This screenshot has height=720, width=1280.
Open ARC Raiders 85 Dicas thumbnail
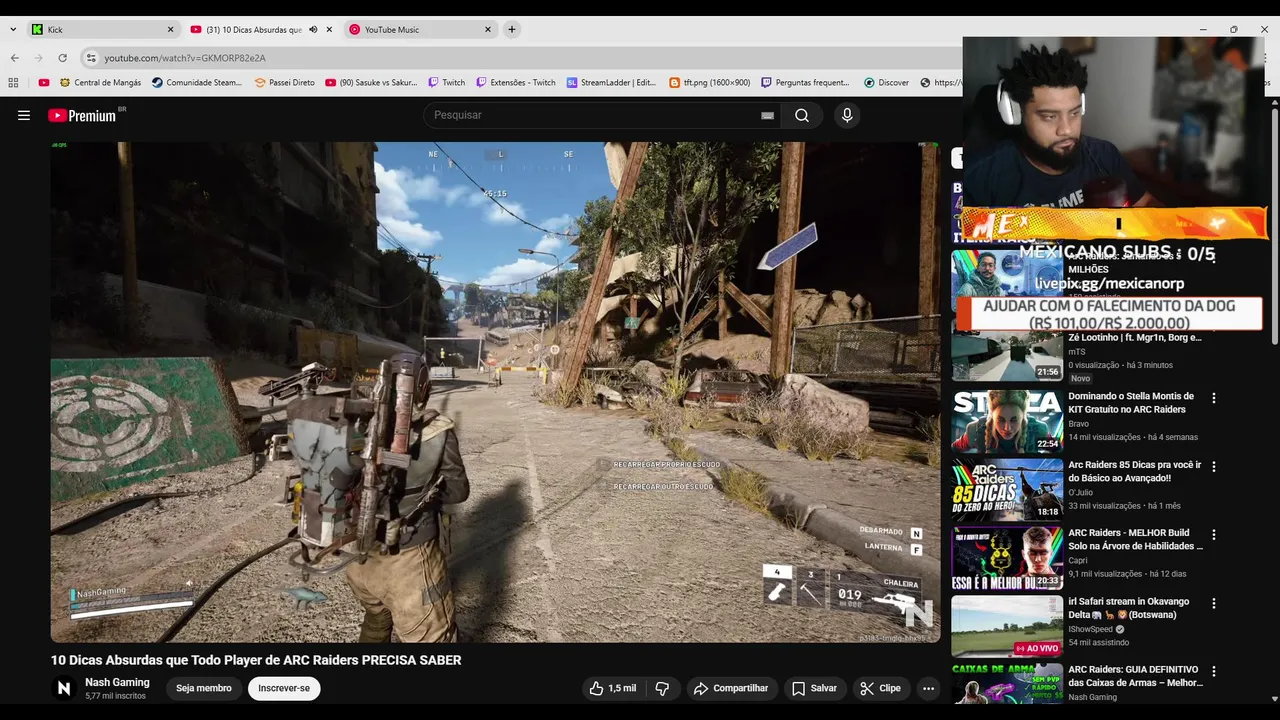[x=1007, y=490]
